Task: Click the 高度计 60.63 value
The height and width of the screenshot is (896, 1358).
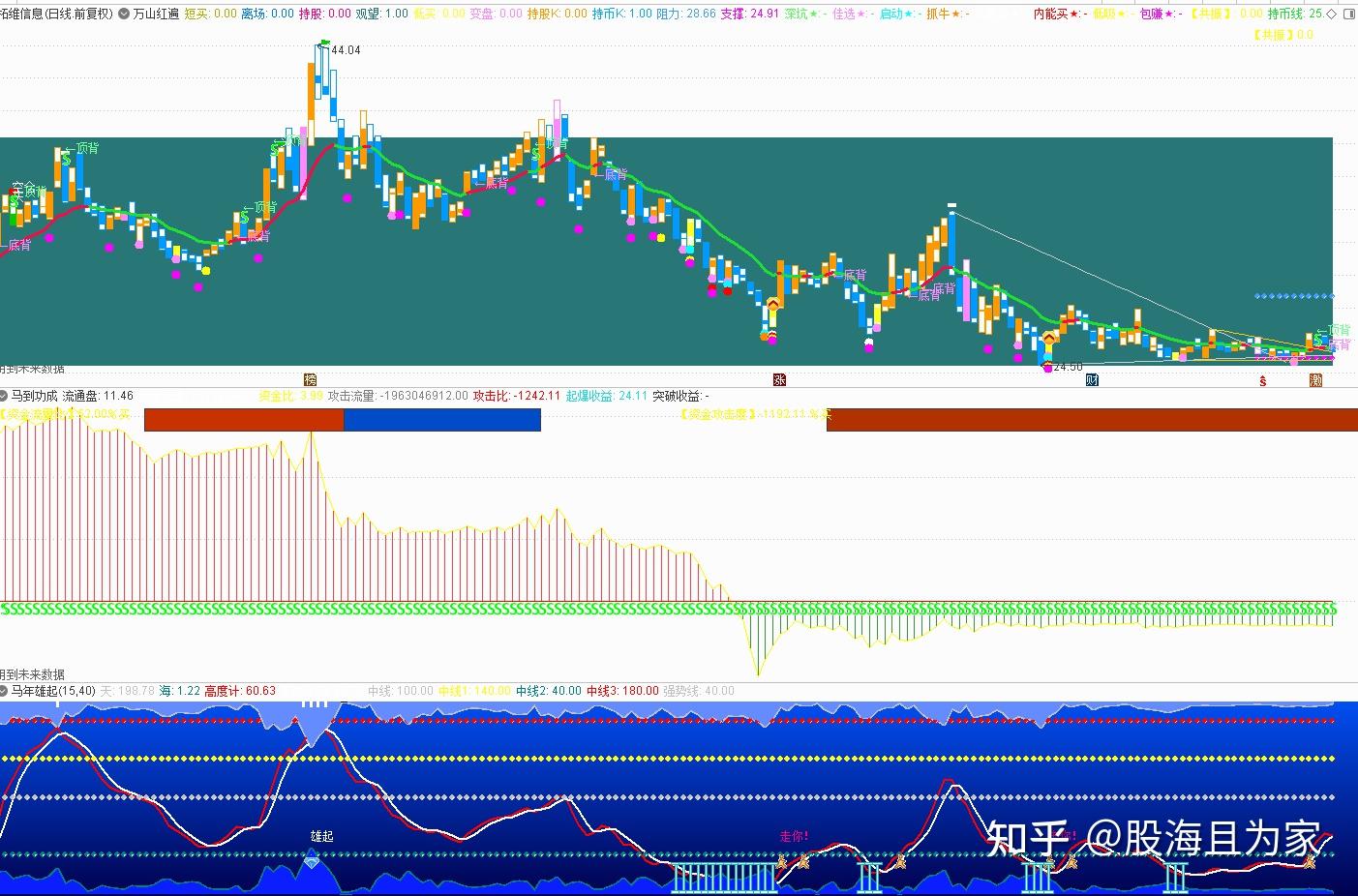Action: click(x=240, y=691)
